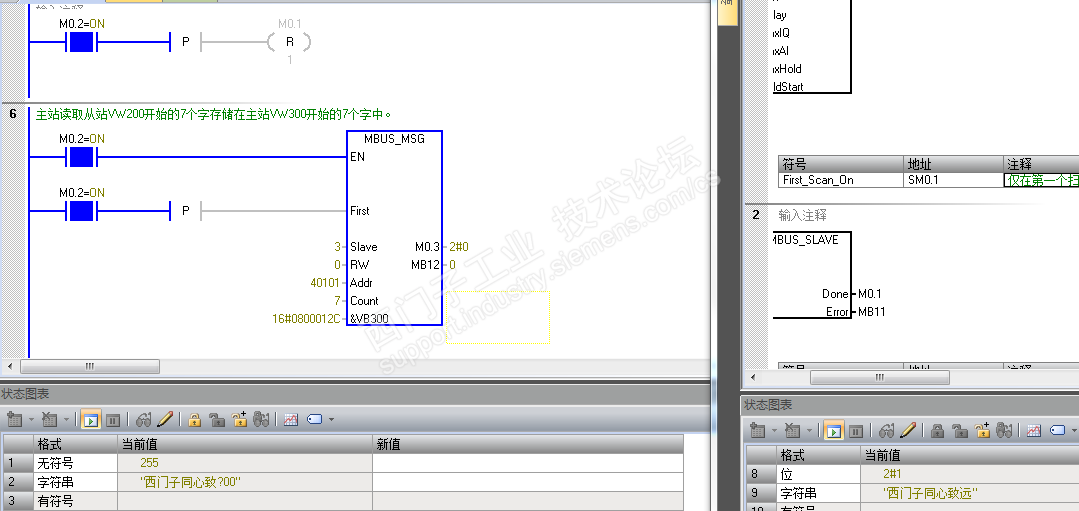Open delete-row dropdown arrow in master chart toolbar
Image resolution: width=1079 pixels, height=511 pixels.
click(66, 419)
